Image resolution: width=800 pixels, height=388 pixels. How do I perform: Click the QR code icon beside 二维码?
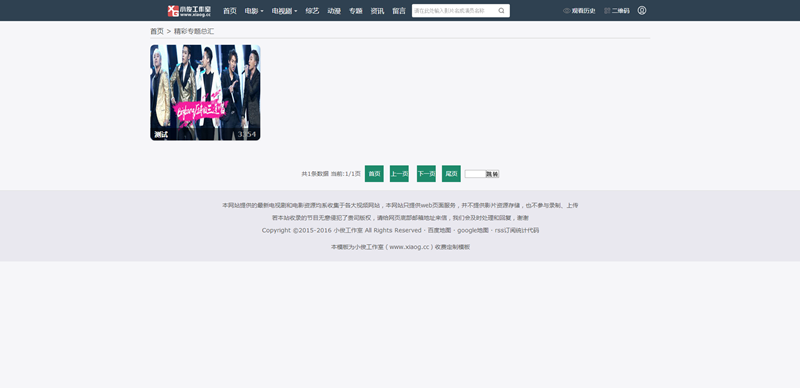[x=607, y=11]
